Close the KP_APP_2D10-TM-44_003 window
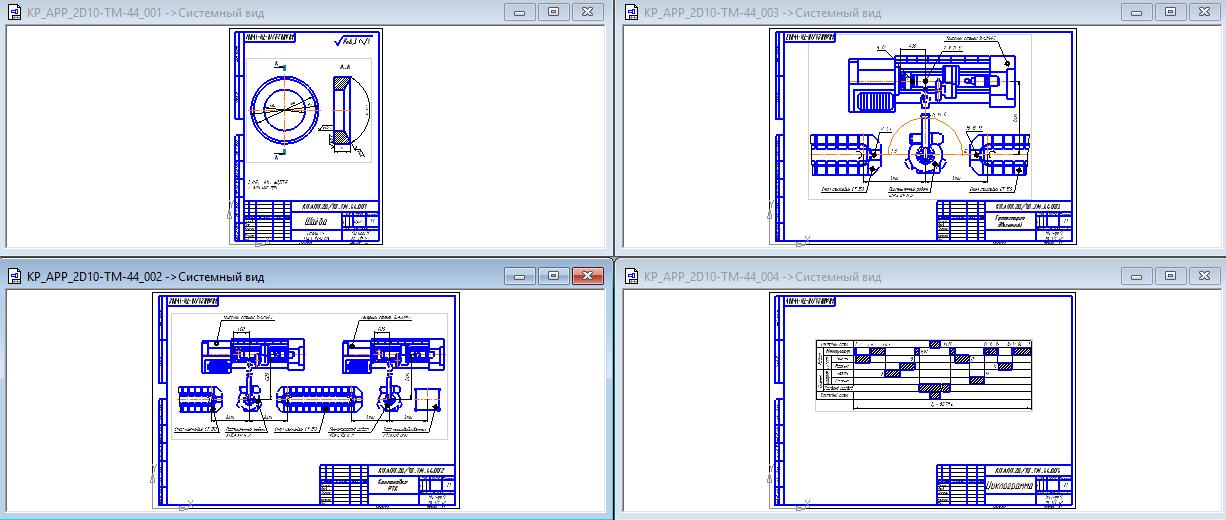The height and width of the screenshot is (520, 1226). [1205, 12]
